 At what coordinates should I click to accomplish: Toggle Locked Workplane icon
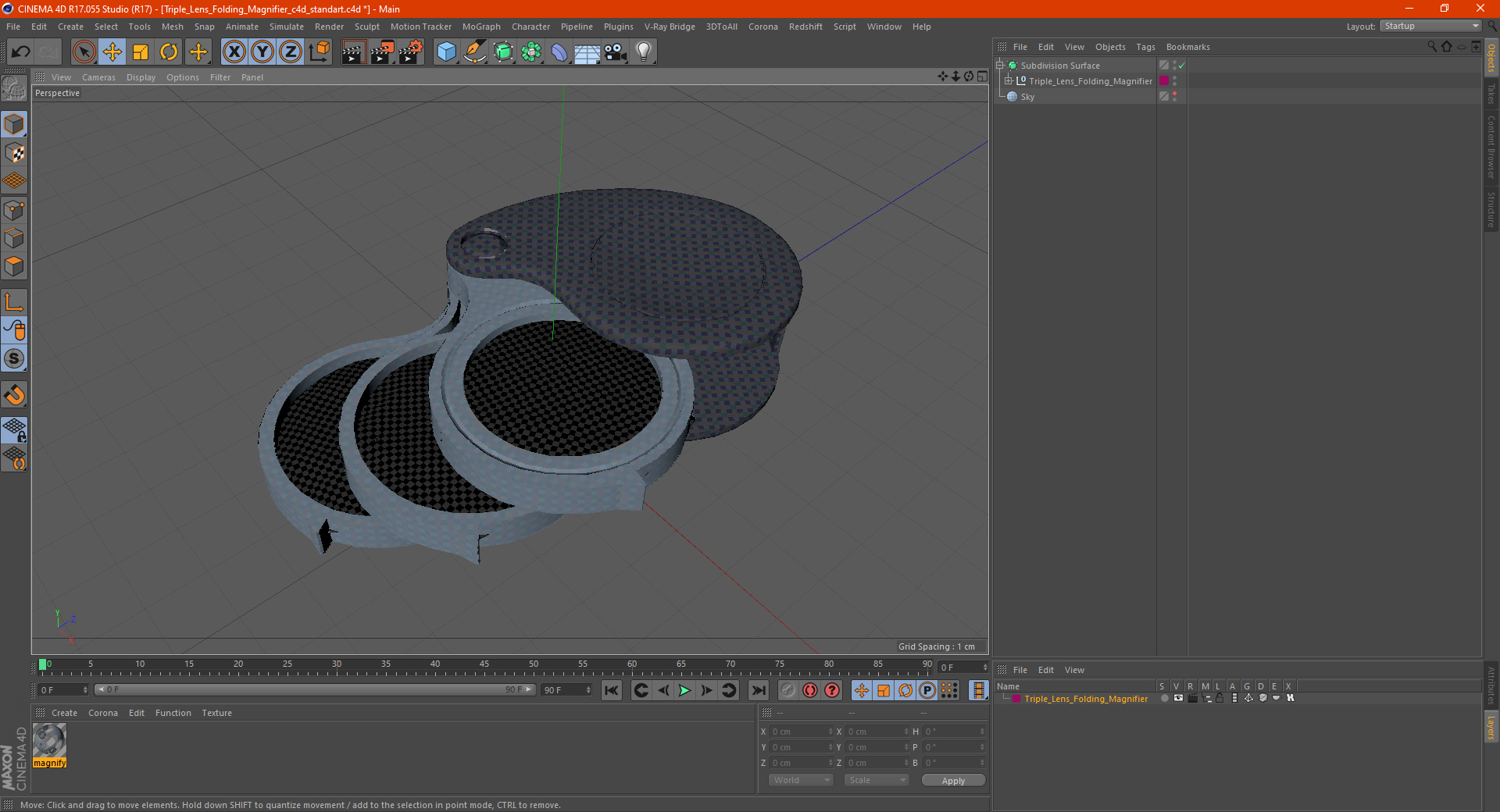coord(14,429)
